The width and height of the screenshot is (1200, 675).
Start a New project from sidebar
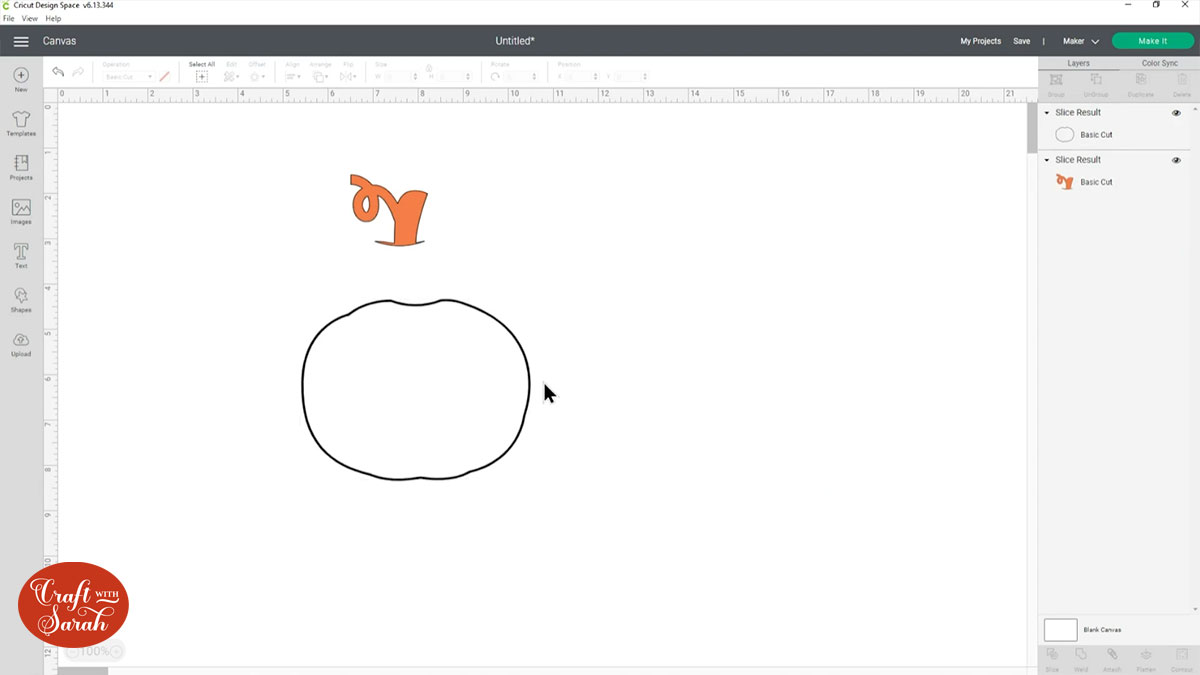[21, 80]
